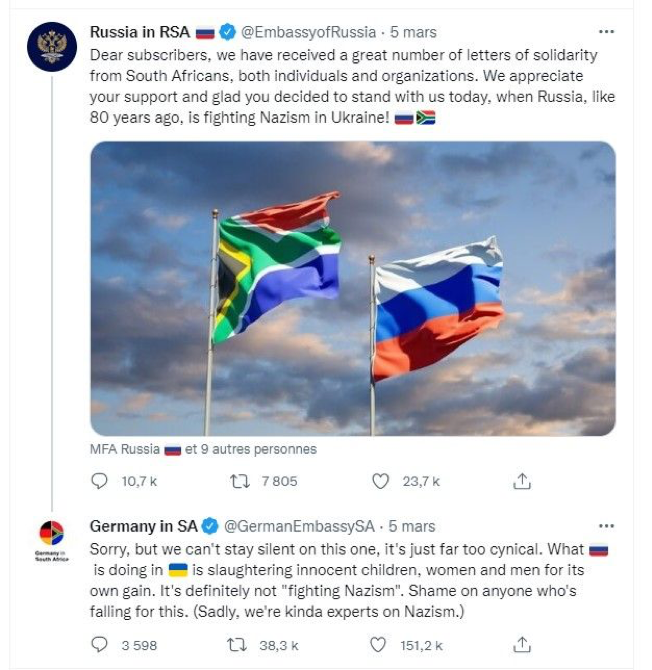Reply to the Germany in SA tweet
Image resolution: width=652 pixels, height=670 pixels.
[x=99, y=645]
